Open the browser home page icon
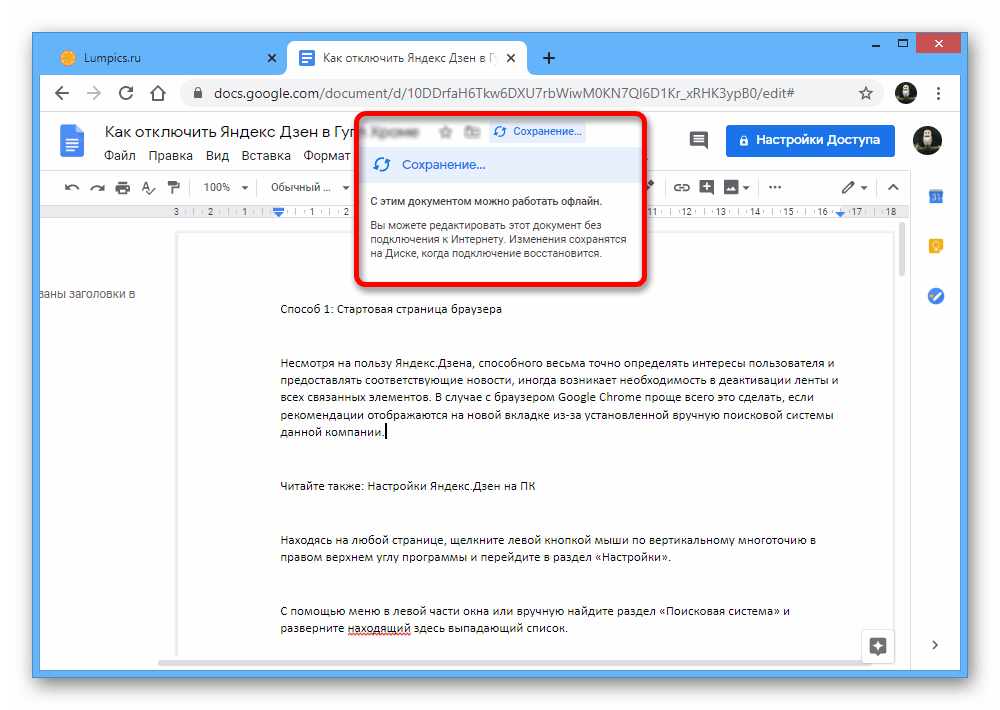Image resolution: width=1000 pixels, height=710 pixels. point(158,93)
